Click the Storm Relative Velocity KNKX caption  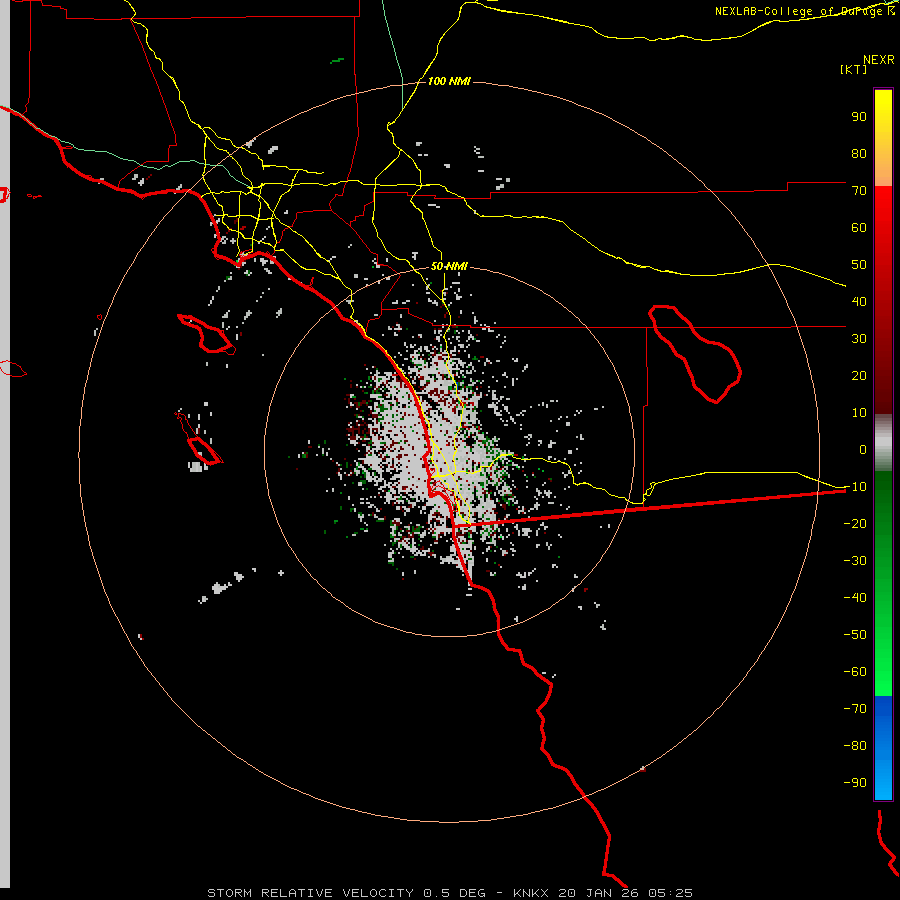point(449,893)
